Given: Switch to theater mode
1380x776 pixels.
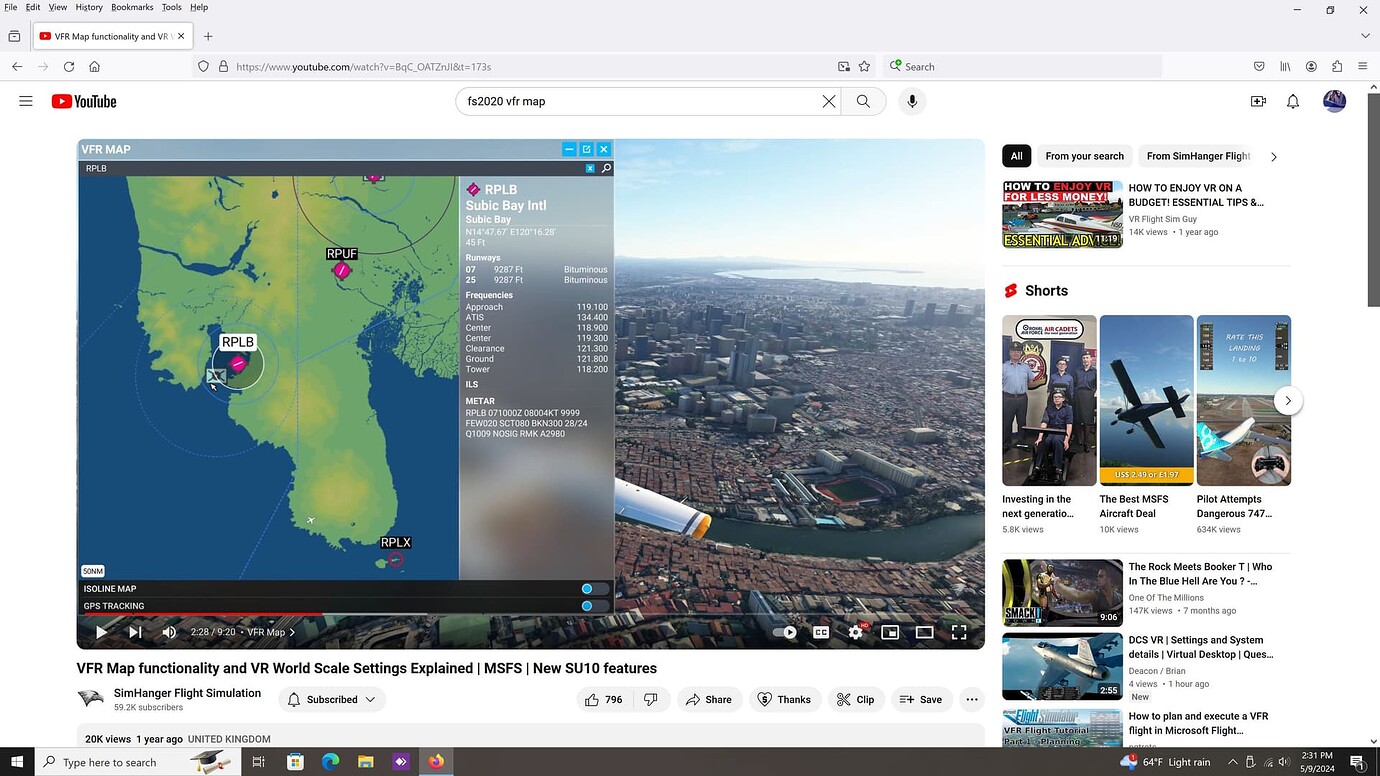Looking at the screenshot, I should coord(924,632).
